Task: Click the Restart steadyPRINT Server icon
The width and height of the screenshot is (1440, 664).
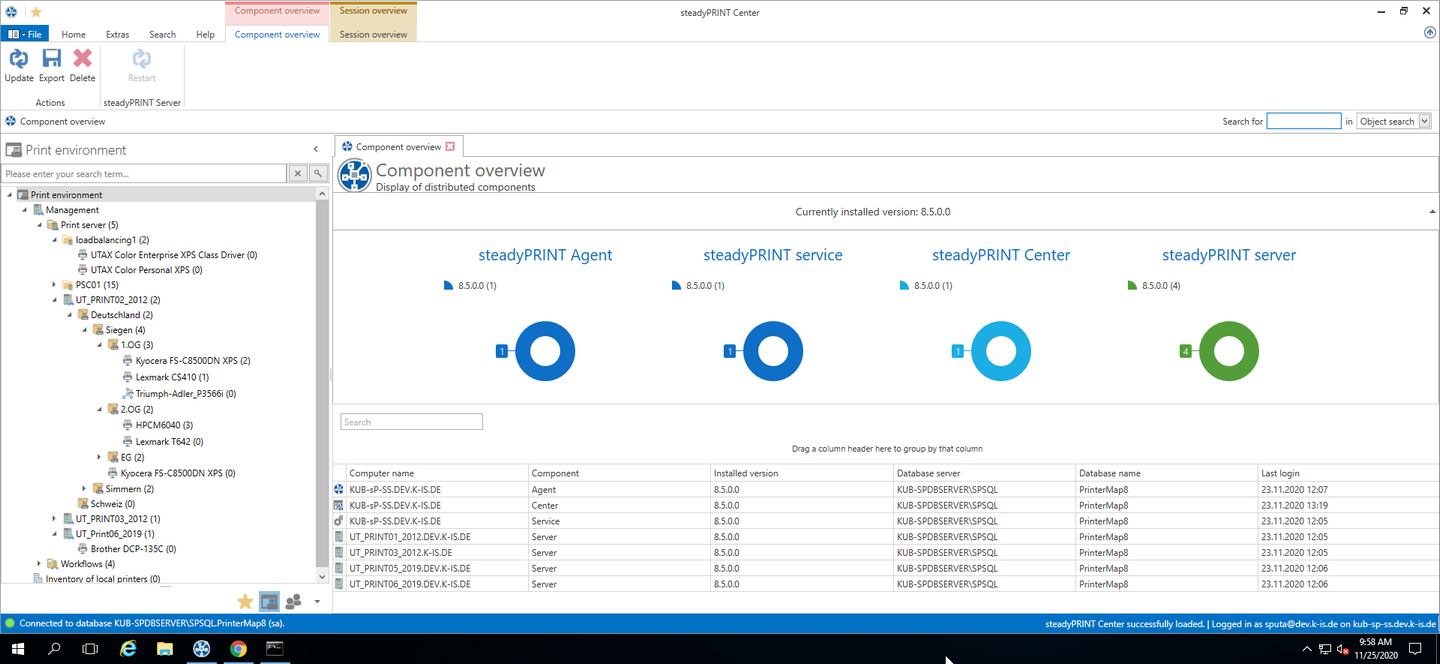Action: (x=142, y=59)
